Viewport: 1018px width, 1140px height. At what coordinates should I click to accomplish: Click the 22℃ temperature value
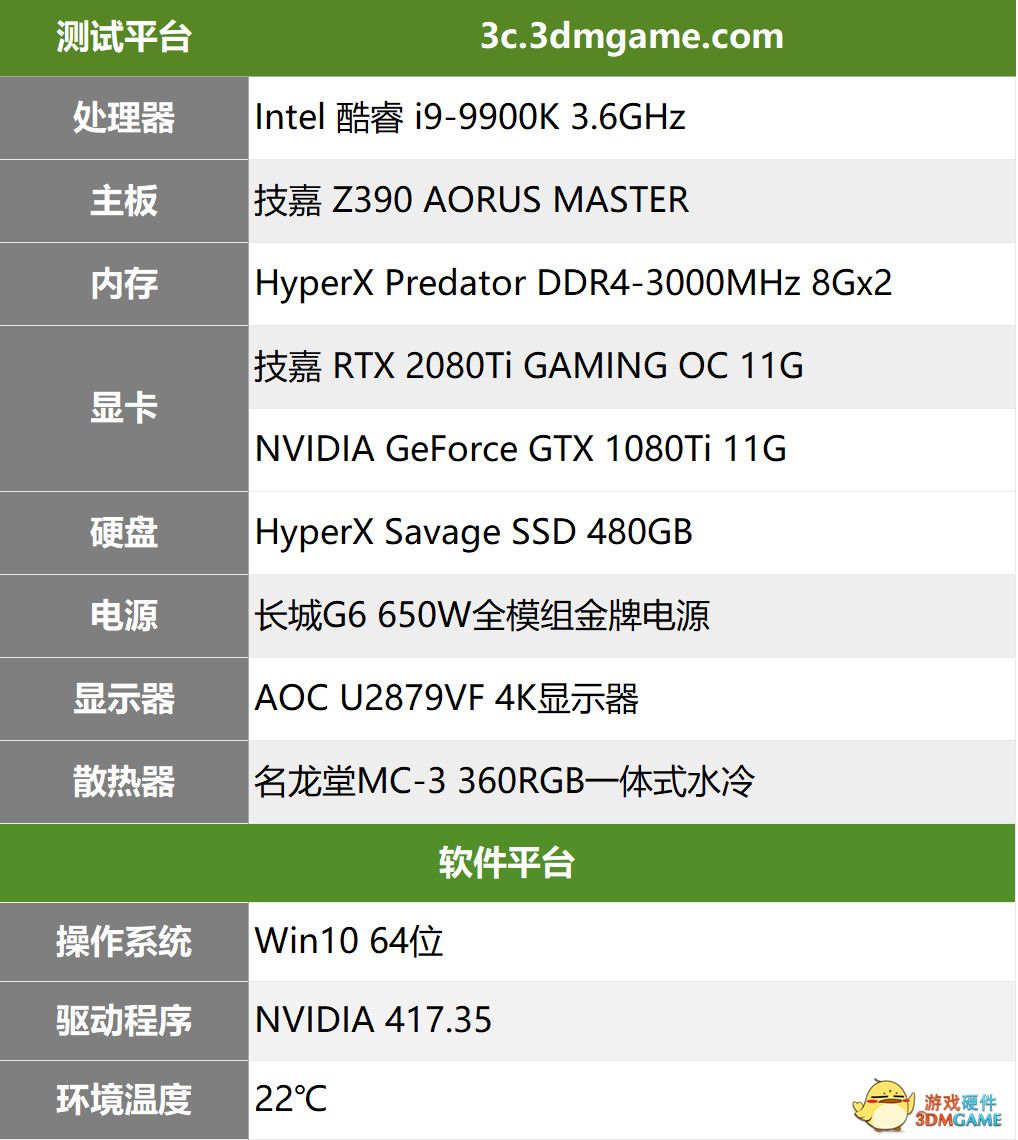[x=291, y=1099]
